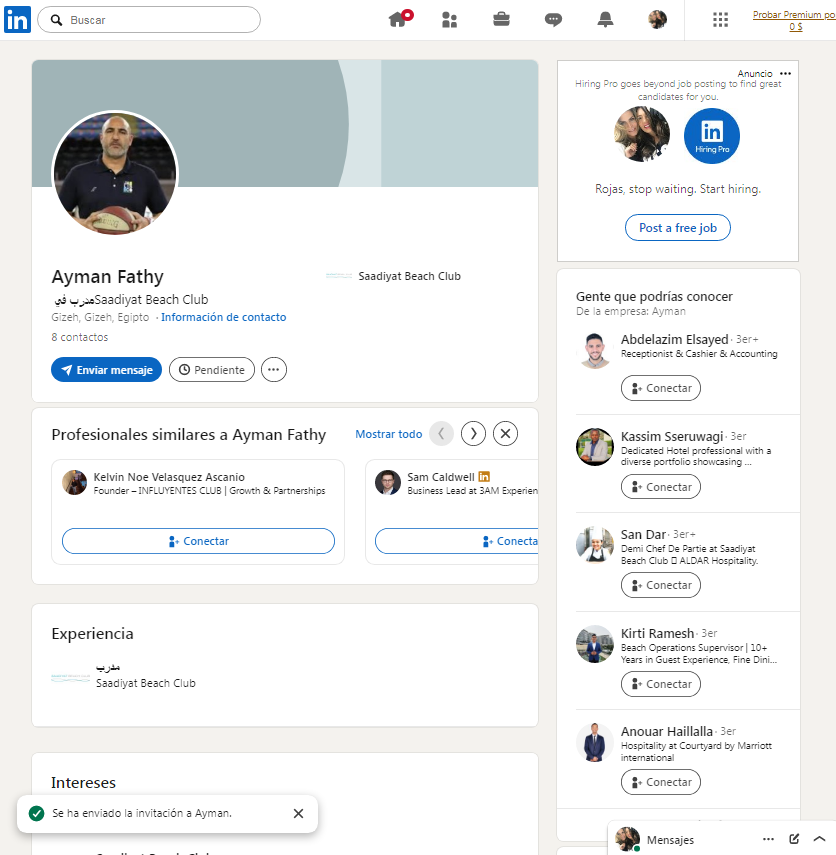Click Post a free job button

pos(677,228)
